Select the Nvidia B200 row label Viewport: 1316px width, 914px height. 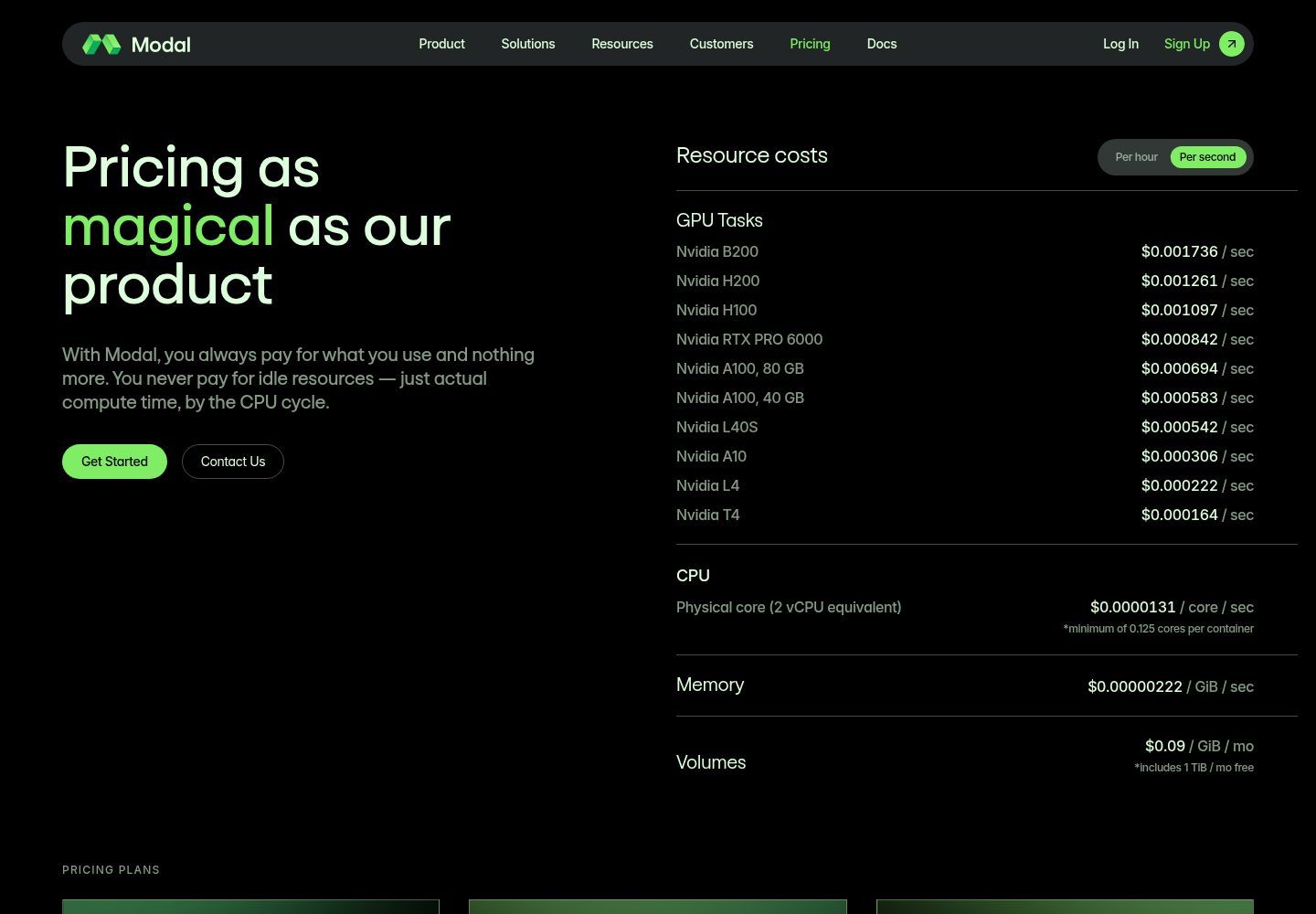coord(717,251)
